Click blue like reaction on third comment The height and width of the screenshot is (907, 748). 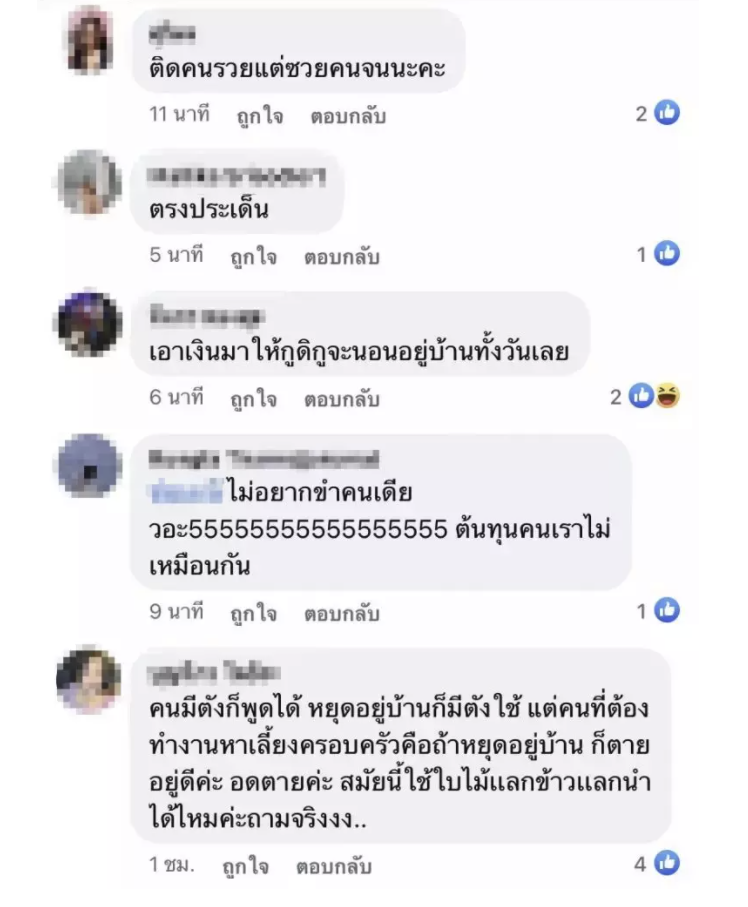[641, 396]
